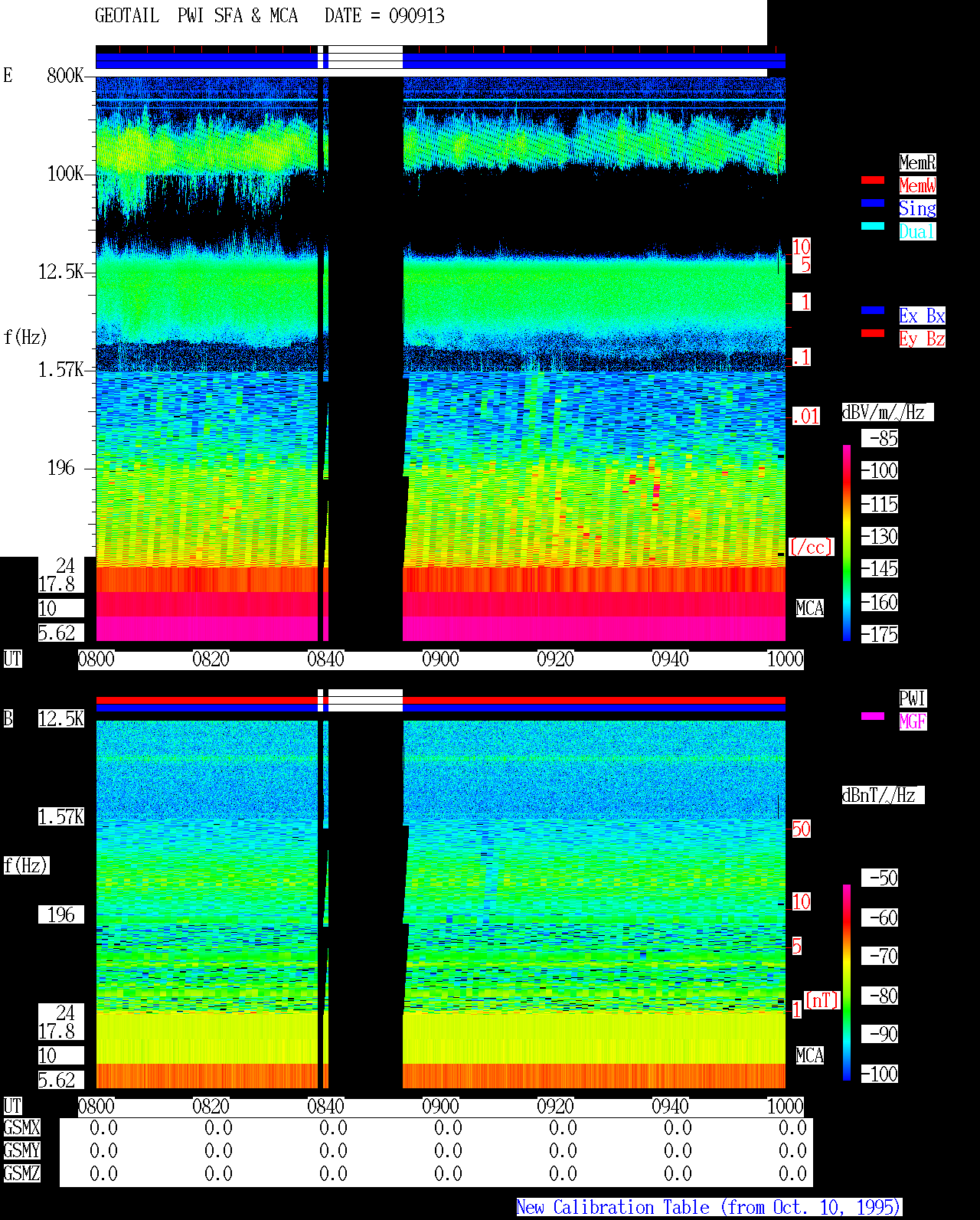The width and height of the screenshot is (980, 1220).
Task: Click the 0900 tick on upper time axis
Action: coord(440,659)
